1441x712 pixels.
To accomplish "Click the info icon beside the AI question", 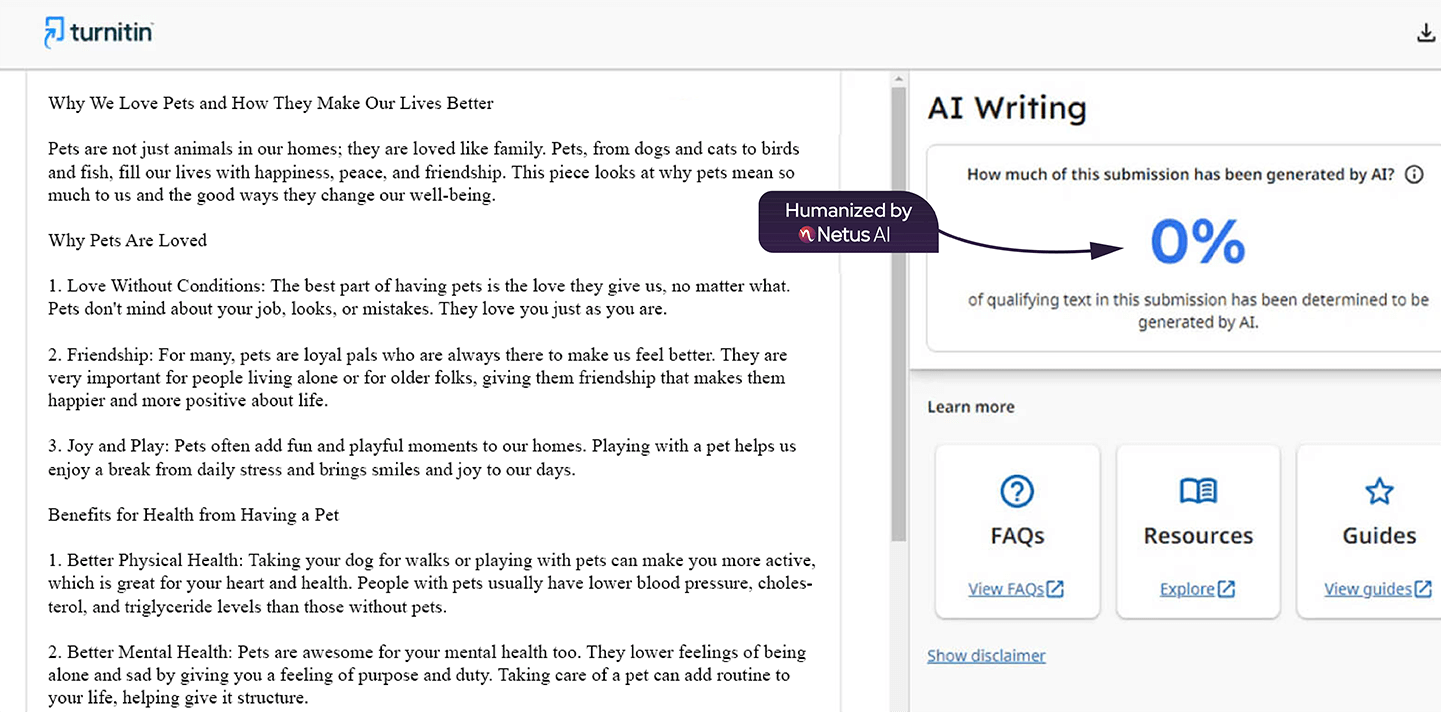I will (x=1414, y=175).
